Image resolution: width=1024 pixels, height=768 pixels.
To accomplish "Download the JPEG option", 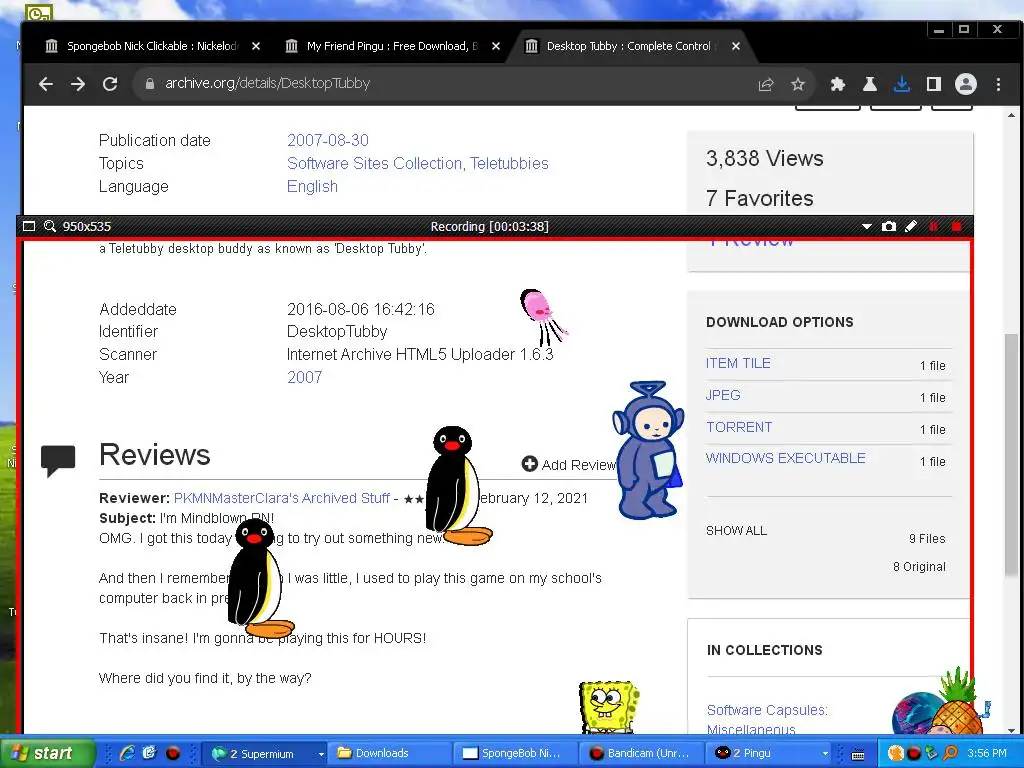I will (x=723, y=395).
